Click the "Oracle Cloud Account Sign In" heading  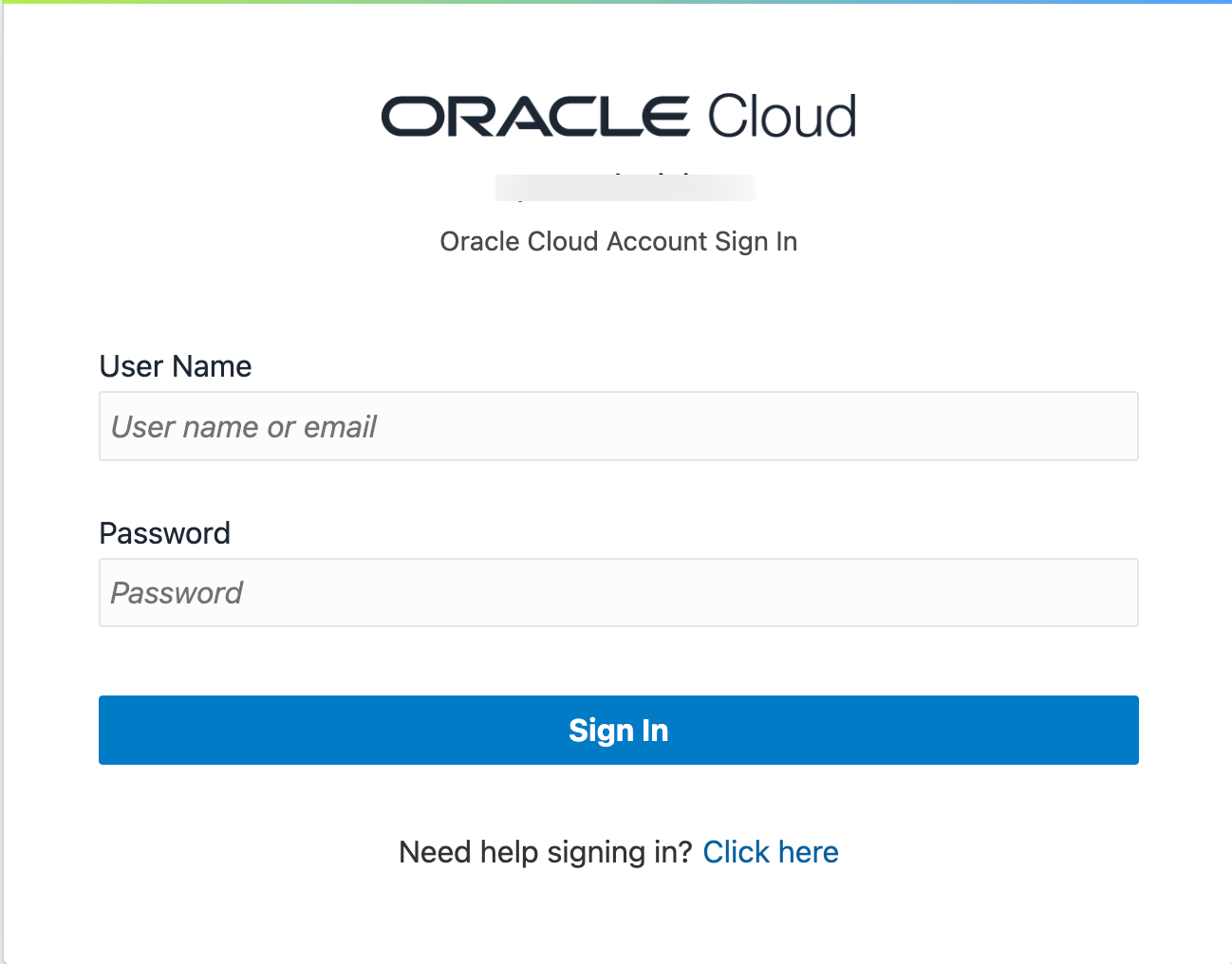pyautogui.click(x=618, y=242)
